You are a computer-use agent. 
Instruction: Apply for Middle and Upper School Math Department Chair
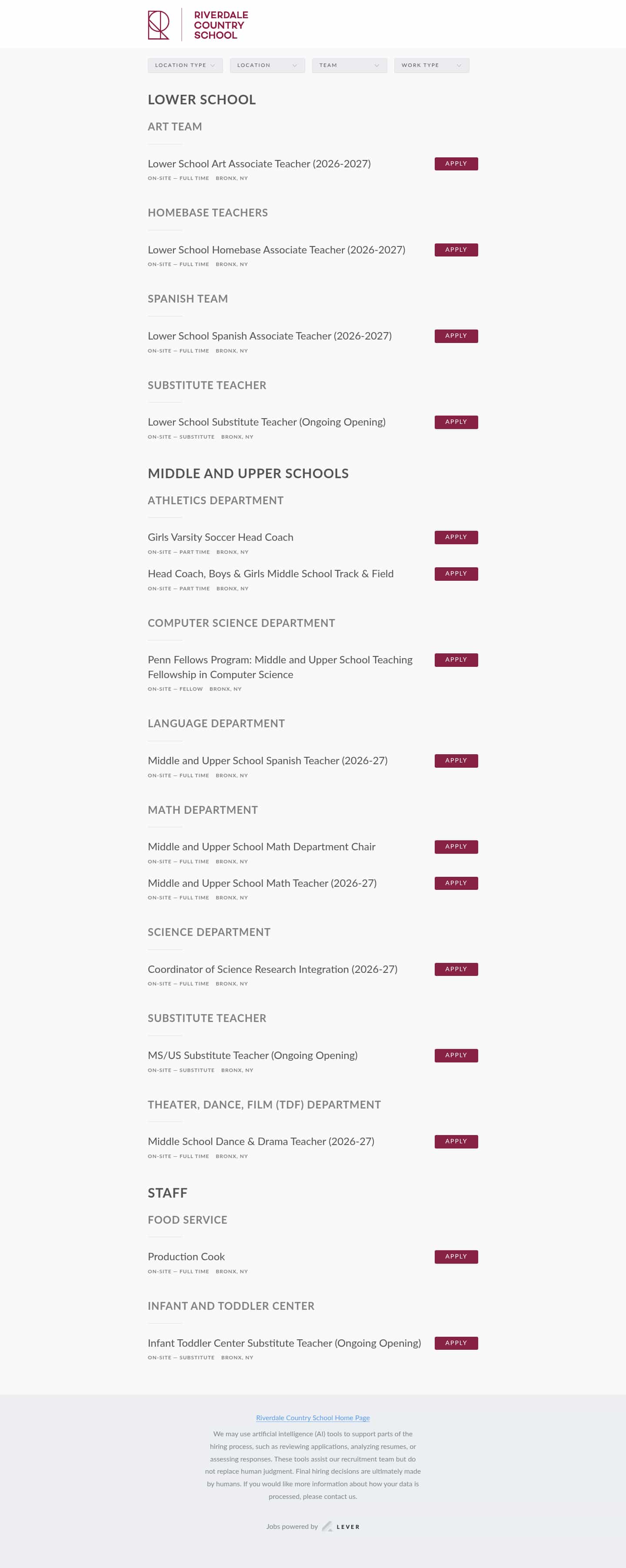(456, 846)
